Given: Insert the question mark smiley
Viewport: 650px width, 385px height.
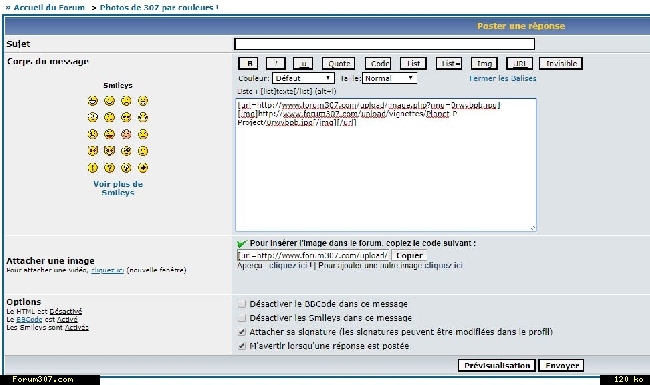Looking at the screenshot, I should [x=109, y=168].
